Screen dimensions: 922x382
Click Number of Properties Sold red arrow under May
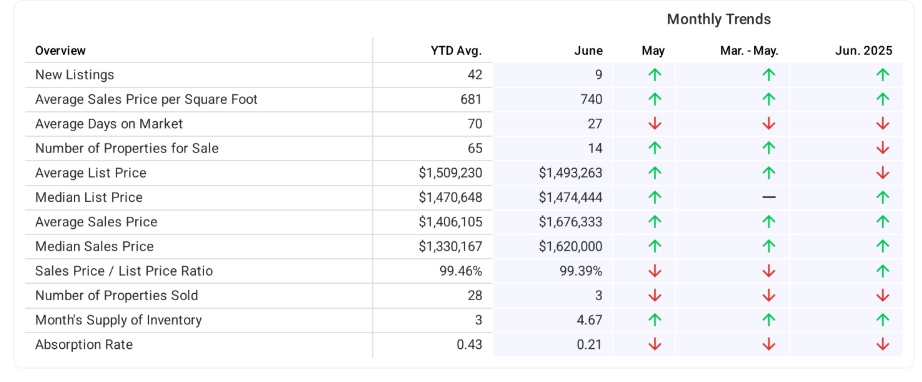(654, 296)
